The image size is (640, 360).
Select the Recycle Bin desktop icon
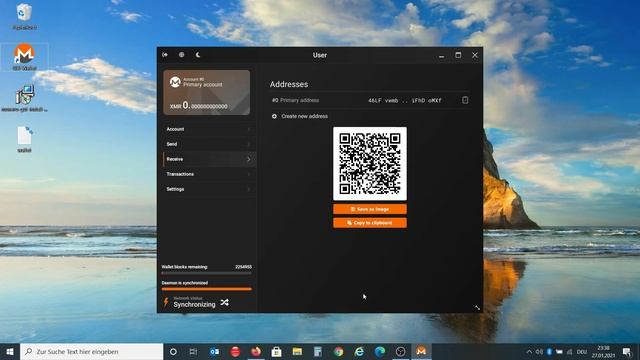(24, 17)
